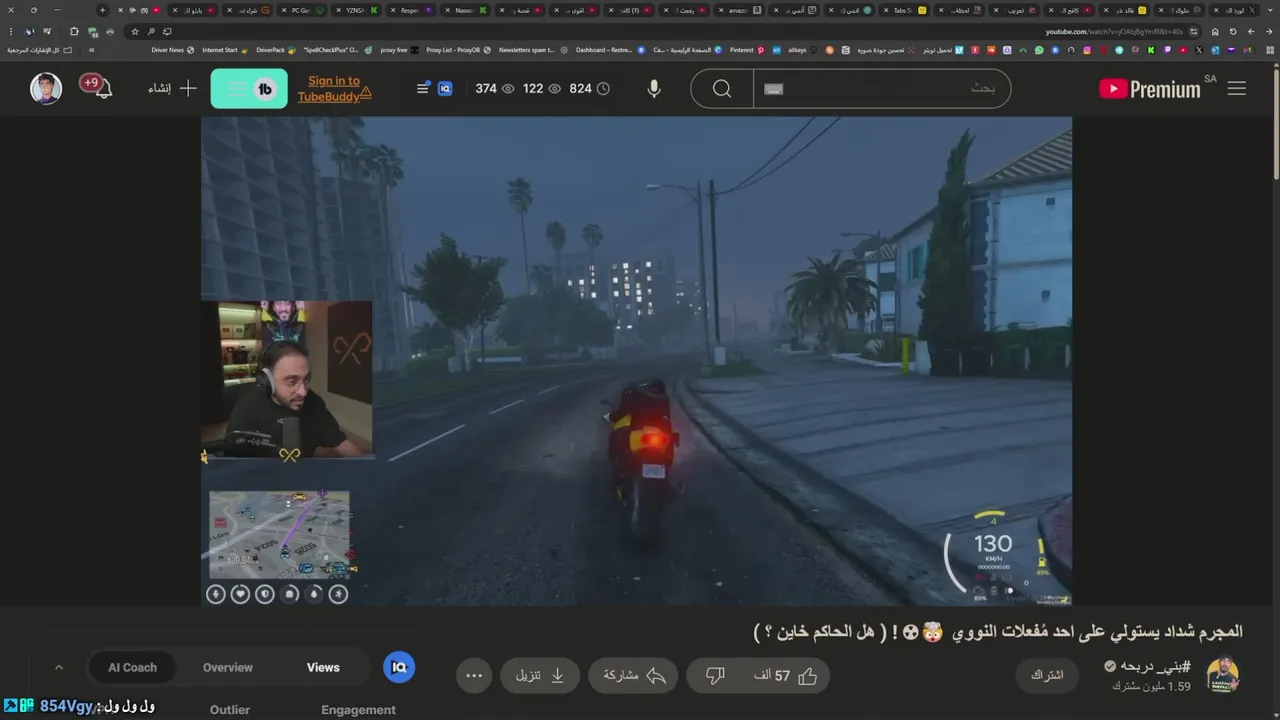Screen dimensions: 1280x720
Task: Reload the page
Action: coord(1233,32)
